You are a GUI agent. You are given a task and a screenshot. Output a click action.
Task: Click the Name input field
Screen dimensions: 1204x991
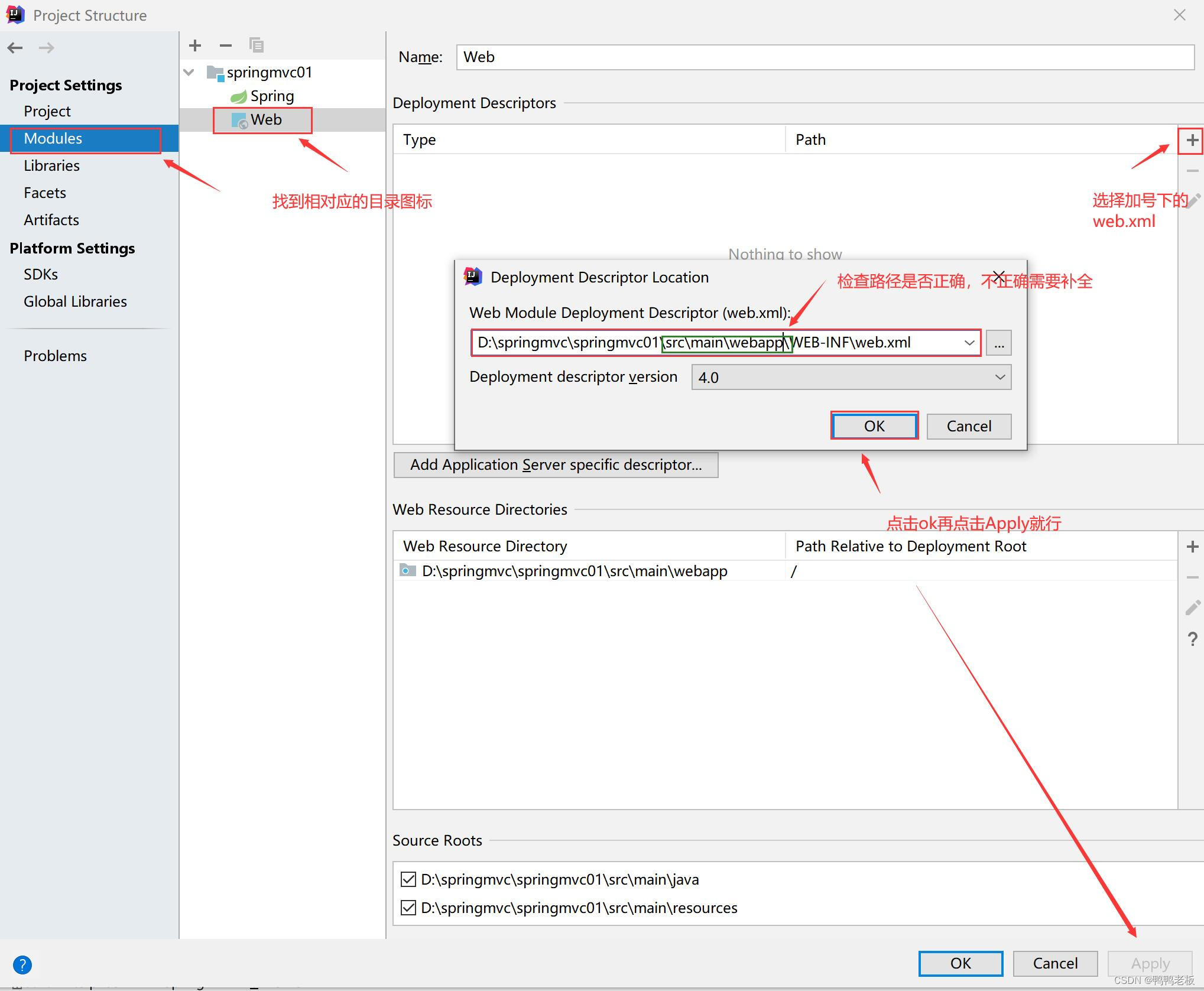point(824,57)
